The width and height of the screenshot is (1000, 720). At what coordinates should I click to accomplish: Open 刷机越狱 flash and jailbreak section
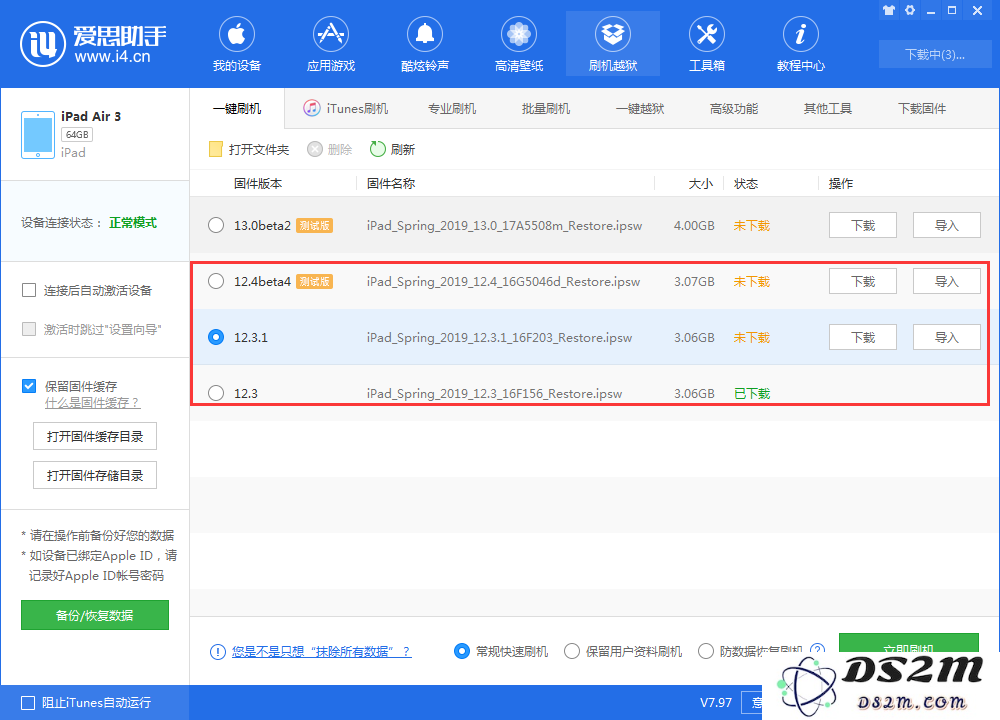613,43
